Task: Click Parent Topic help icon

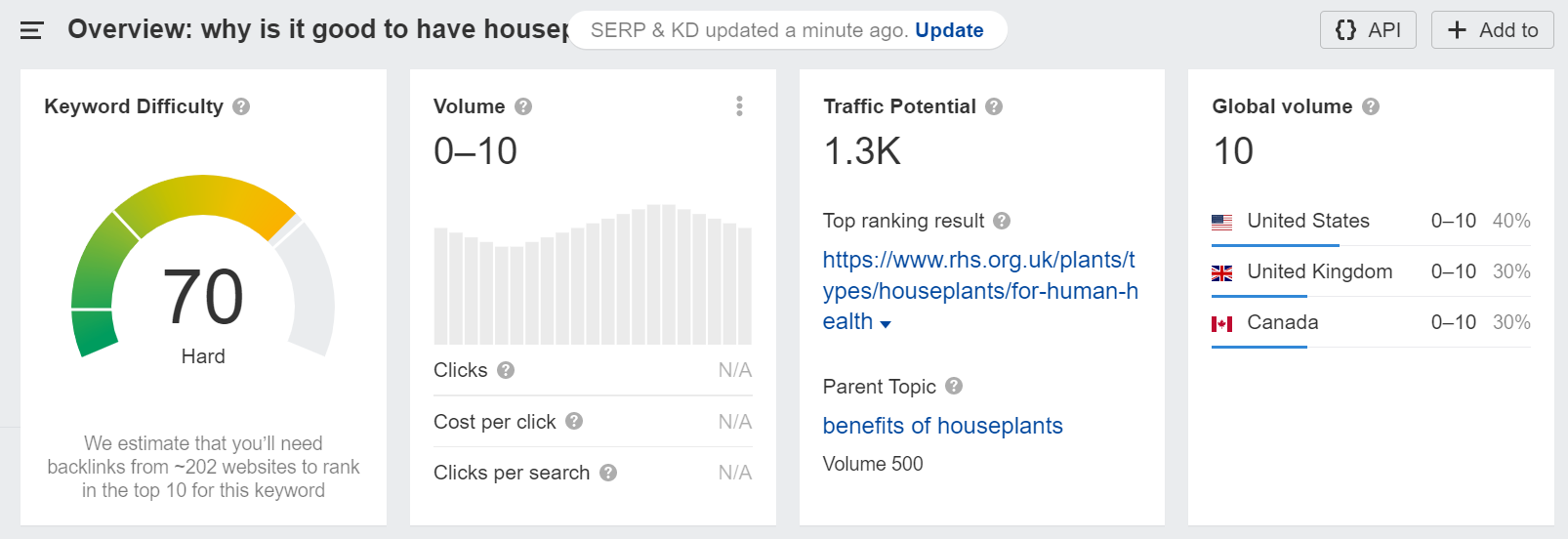Action: 954,386
